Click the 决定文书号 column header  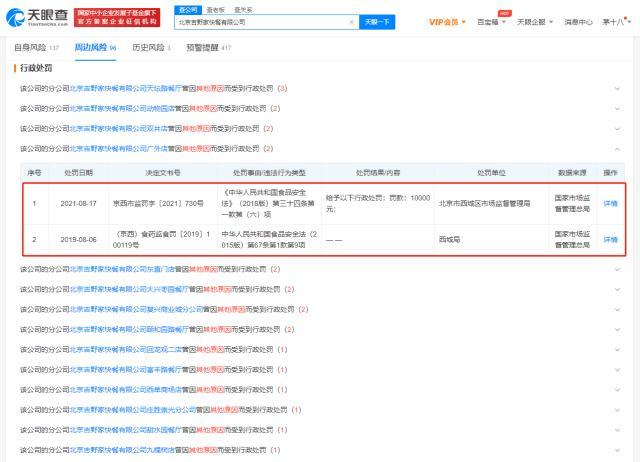click(163, 173)
